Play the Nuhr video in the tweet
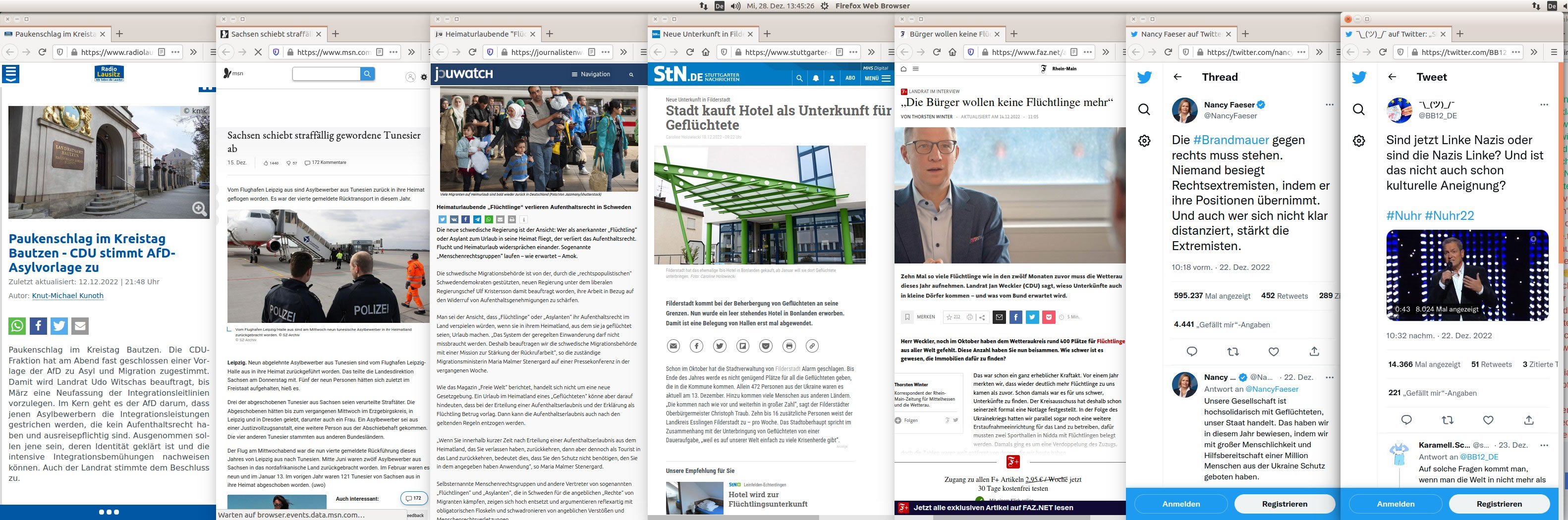Viewport: 1568px width, 520px height. [1467, 275]
